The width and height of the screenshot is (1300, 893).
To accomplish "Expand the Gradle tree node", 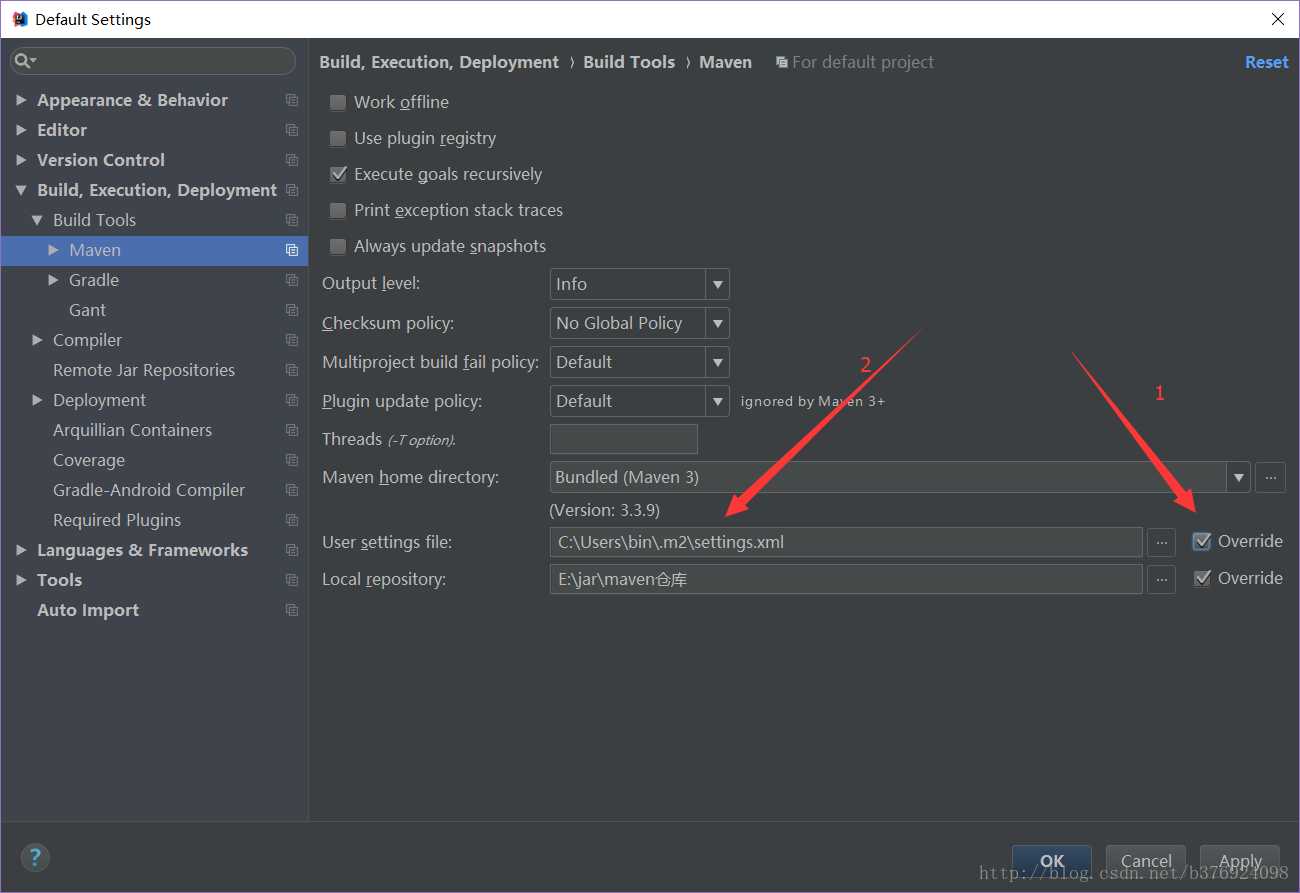I will point(53,280).
